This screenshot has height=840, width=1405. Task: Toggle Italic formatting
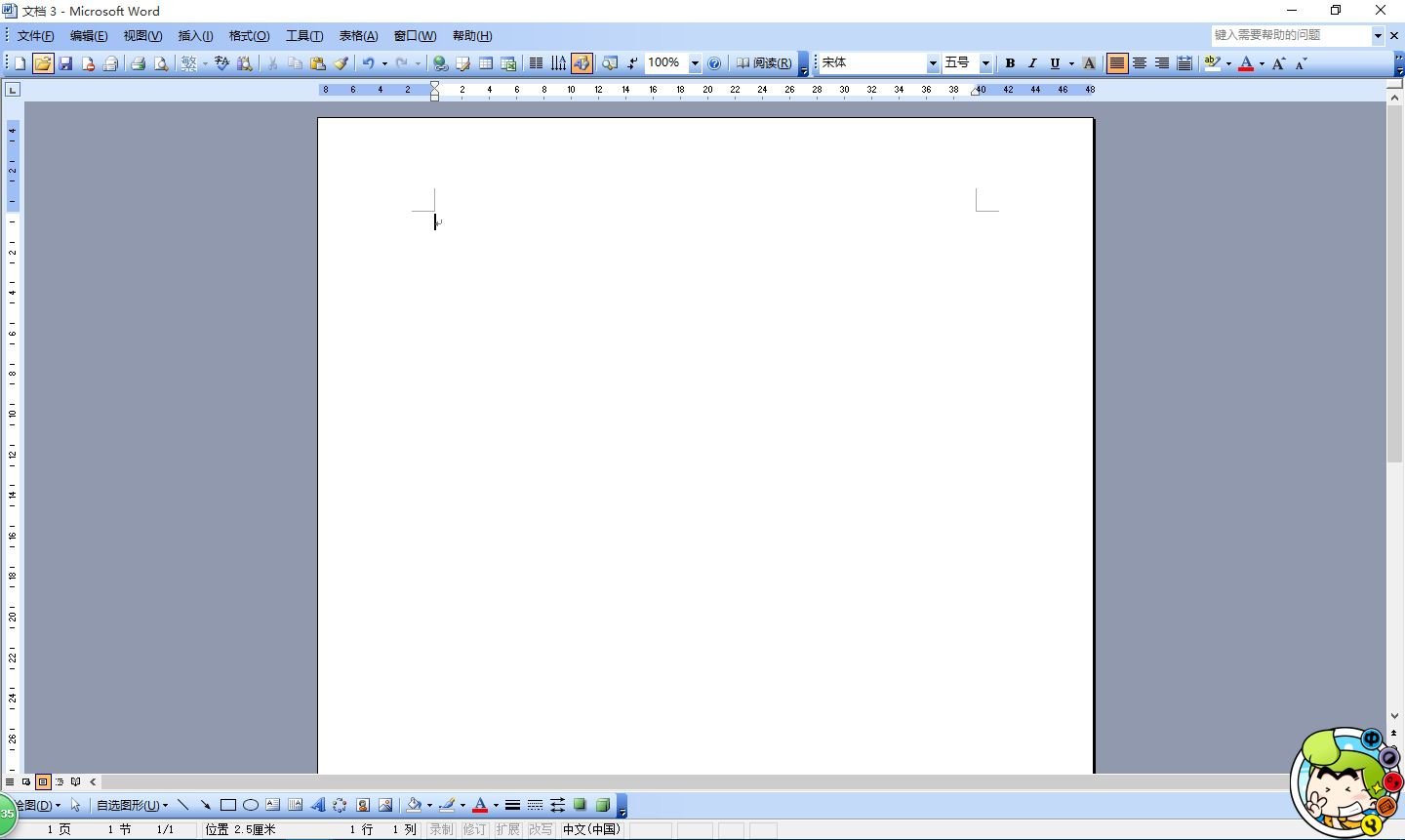[1032, 63]
